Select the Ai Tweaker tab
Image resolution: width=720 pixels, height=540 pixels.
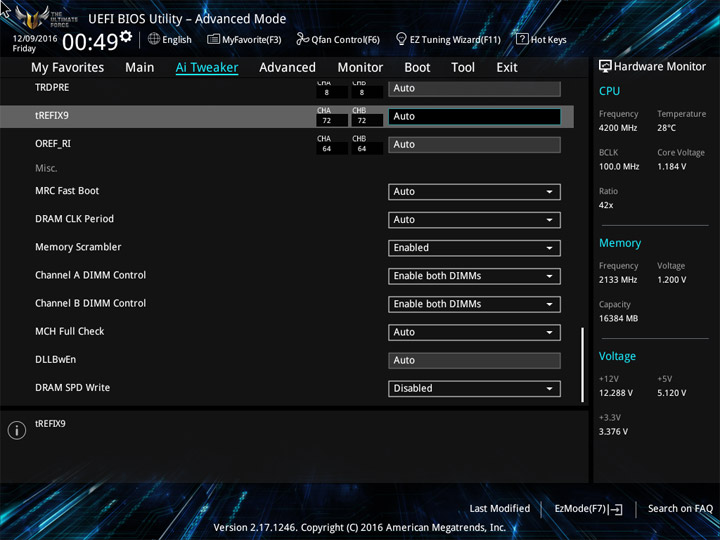coord(207,68)
